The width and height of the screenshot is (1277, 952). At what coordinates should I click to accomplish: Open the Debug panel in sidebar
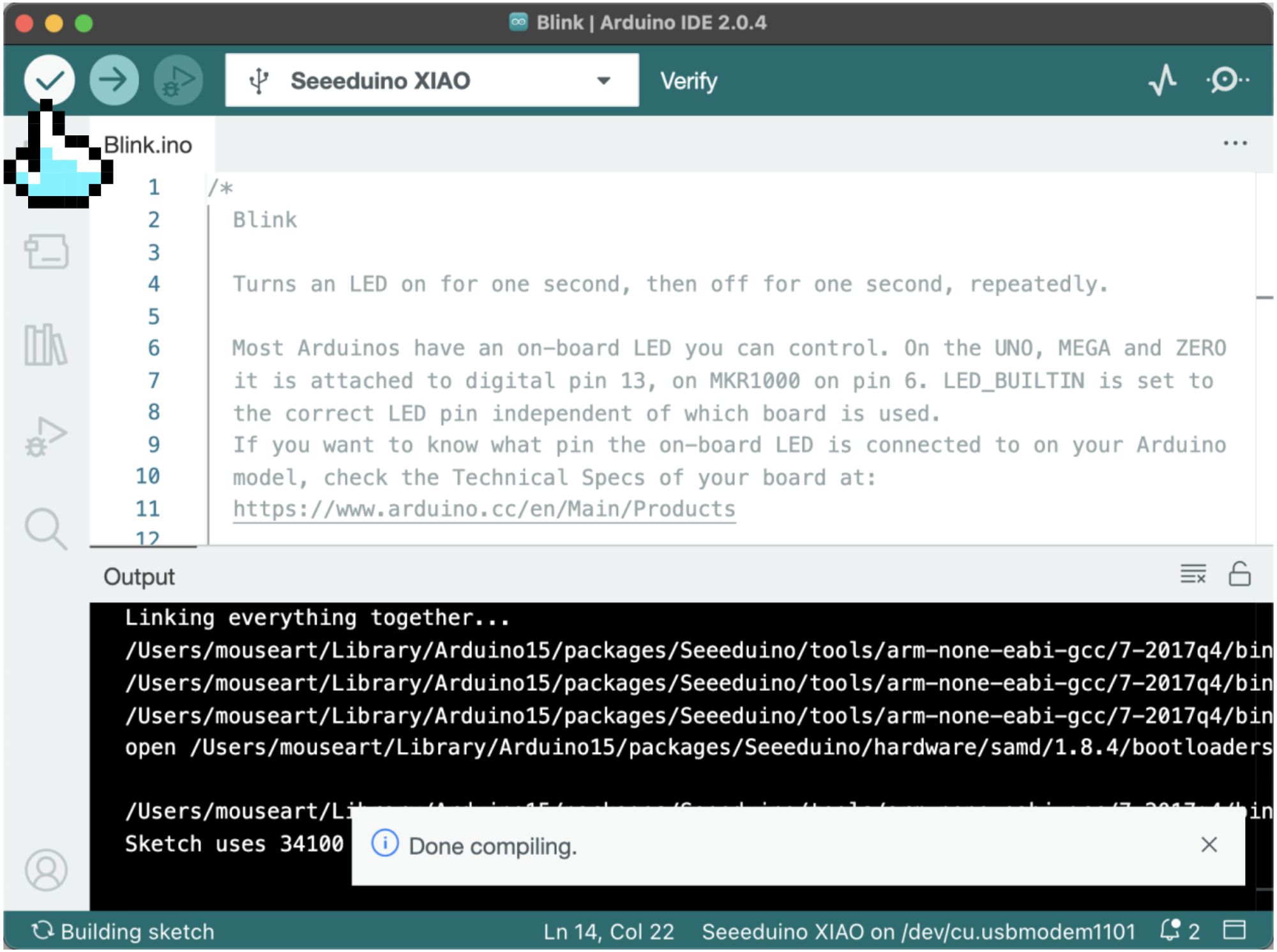click(x=46, y=437)
